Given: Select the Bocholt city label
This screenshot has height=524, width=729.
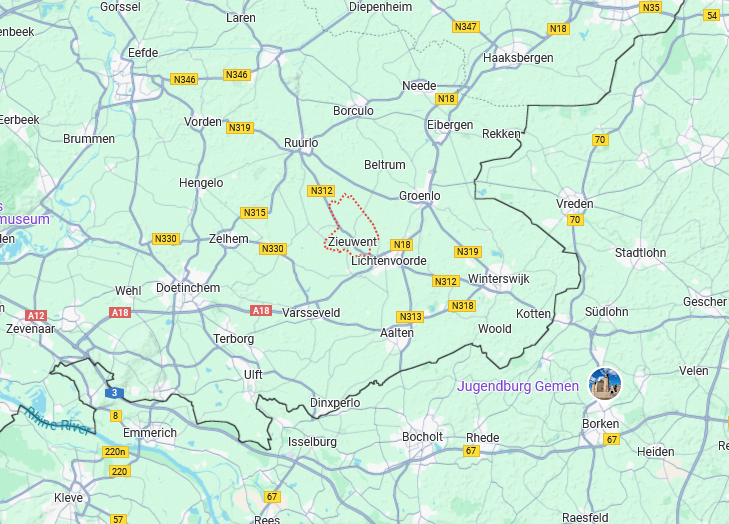Looking at the screenshot, I should [x=422, y=437].
